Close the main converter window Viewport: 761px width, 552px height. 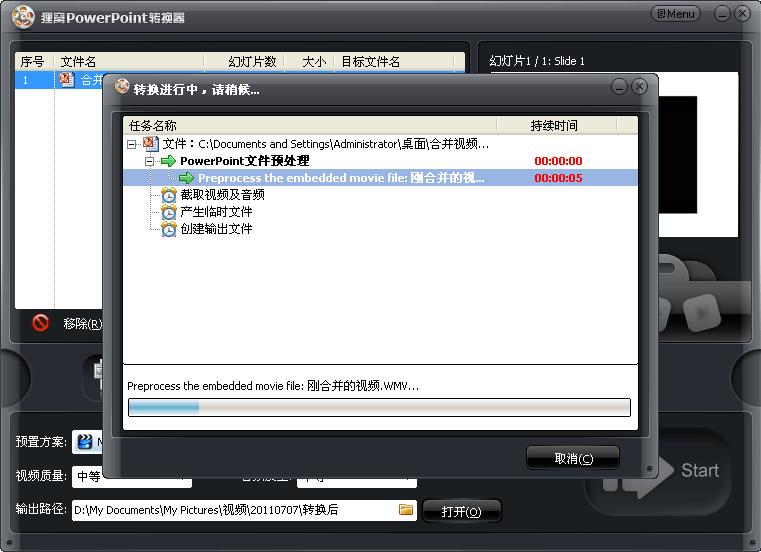[x=743, y=14]
